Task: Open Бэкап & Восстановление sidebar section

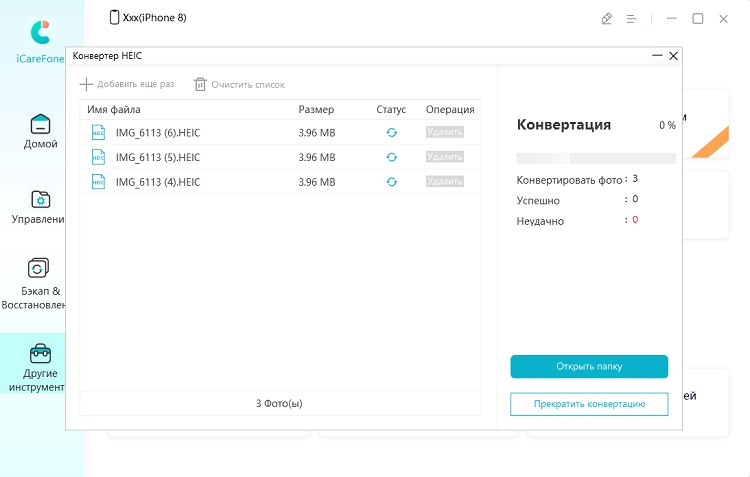Action: coord(33,284)
